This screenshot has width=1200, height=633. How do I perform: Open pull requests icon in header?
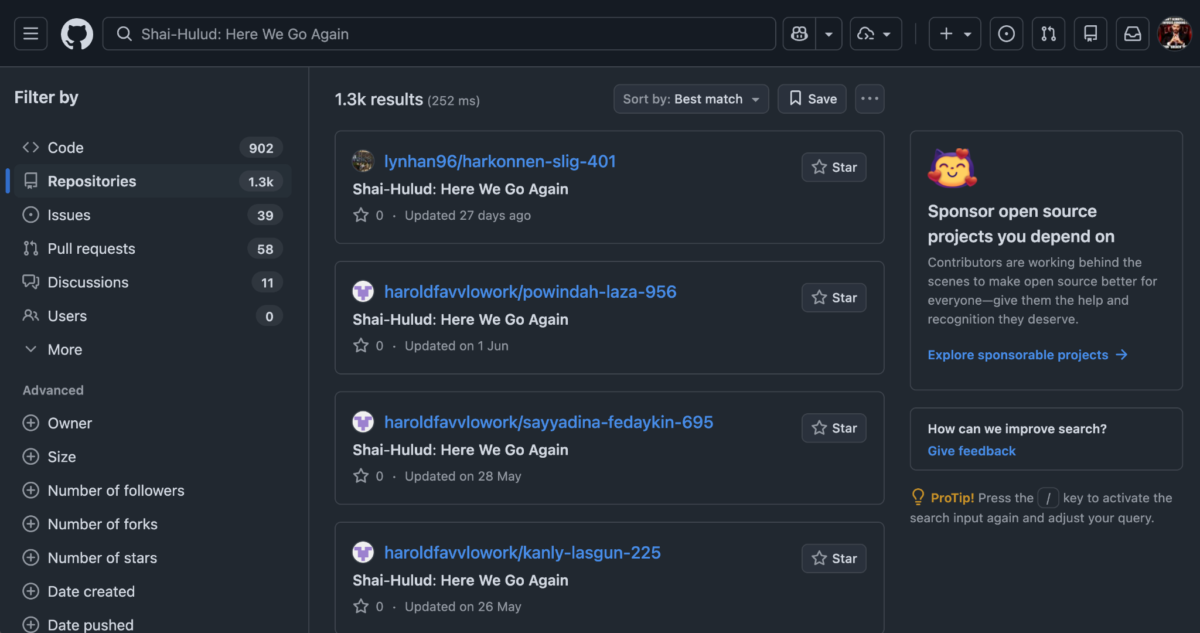[x=1049, y=34]
